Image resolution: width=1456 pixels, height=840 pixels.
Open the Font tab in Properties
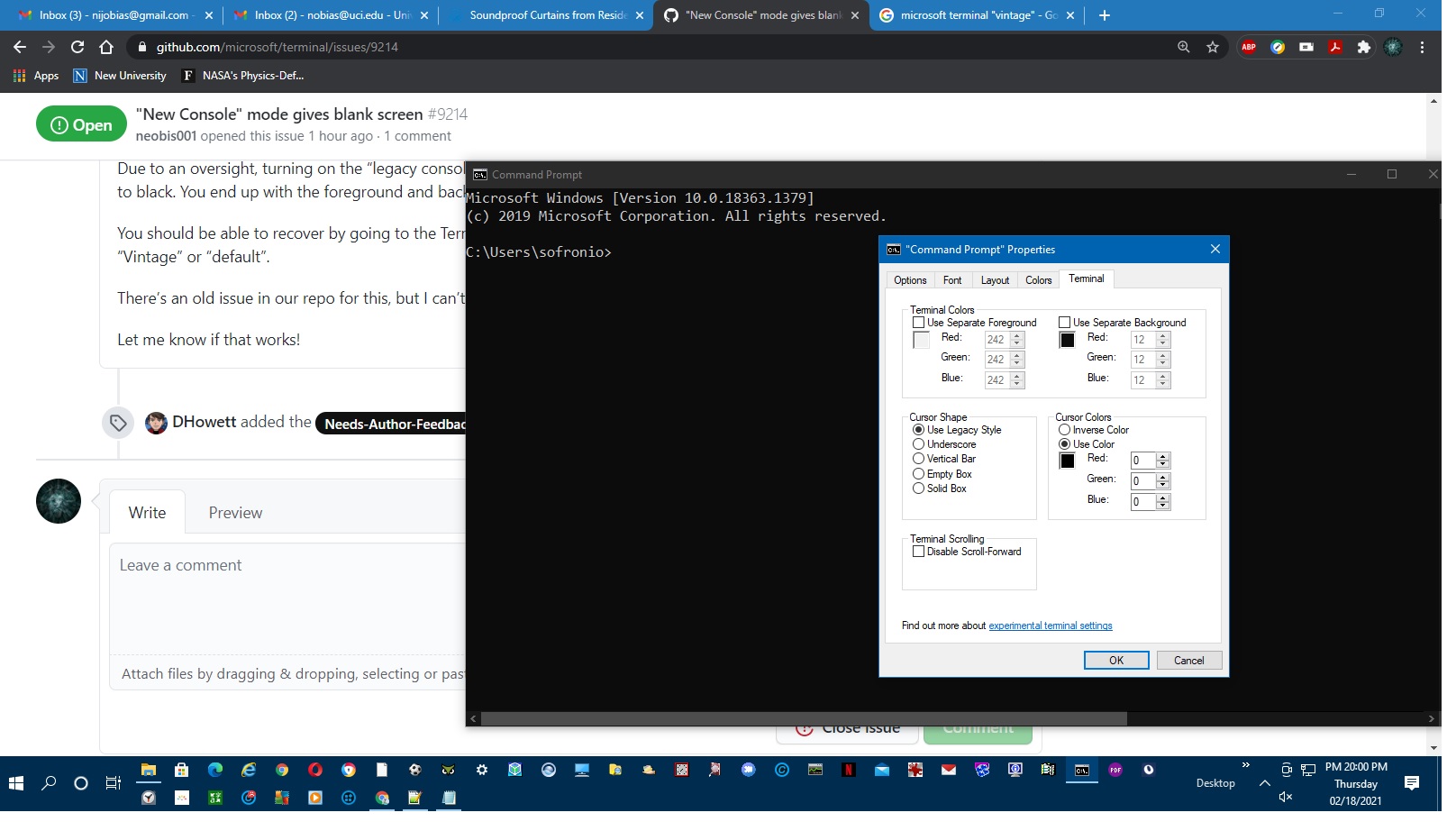(952, 280)
